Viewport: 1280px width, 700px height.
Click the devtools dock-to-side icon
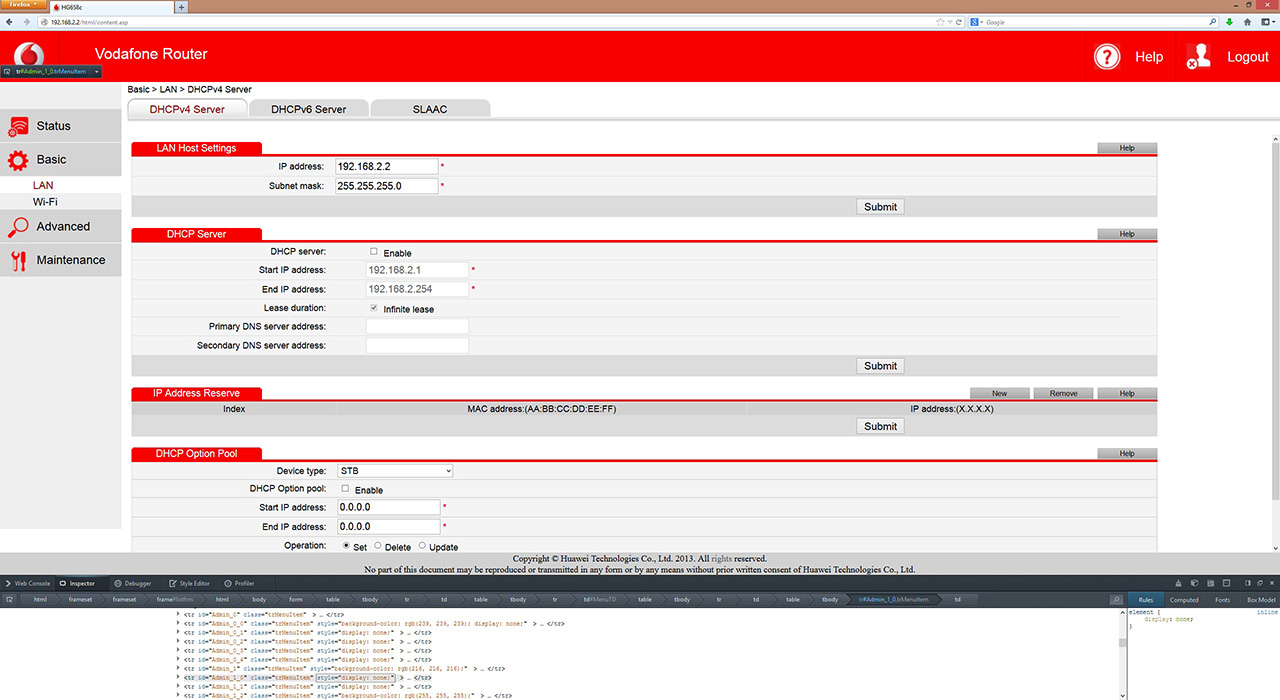click(x=1247, y=583)
